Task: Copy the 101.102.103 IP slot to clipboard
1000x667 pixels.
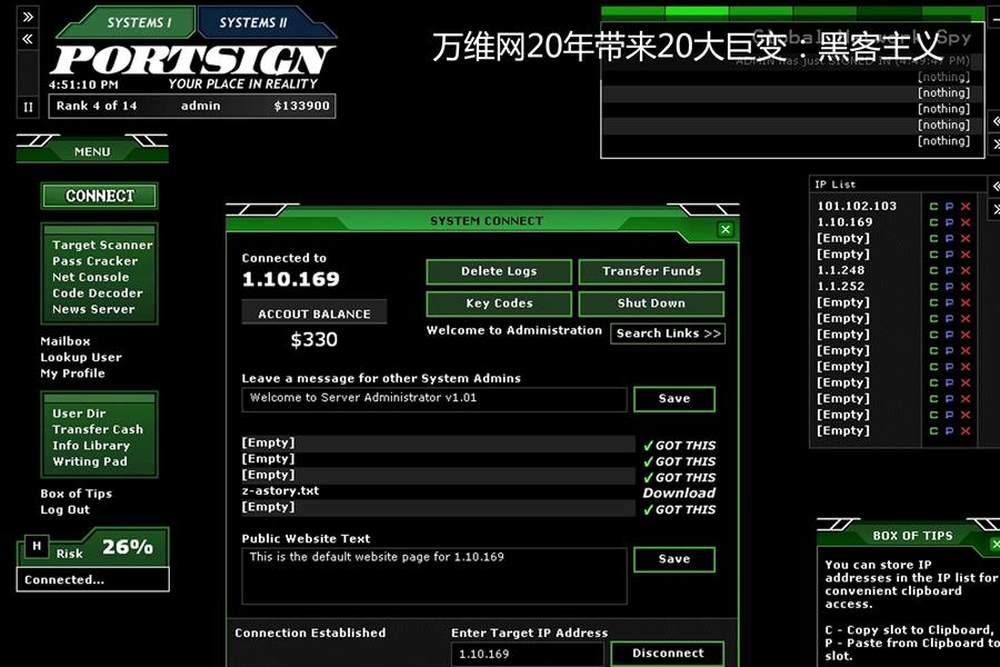Action: pos(933,207)
